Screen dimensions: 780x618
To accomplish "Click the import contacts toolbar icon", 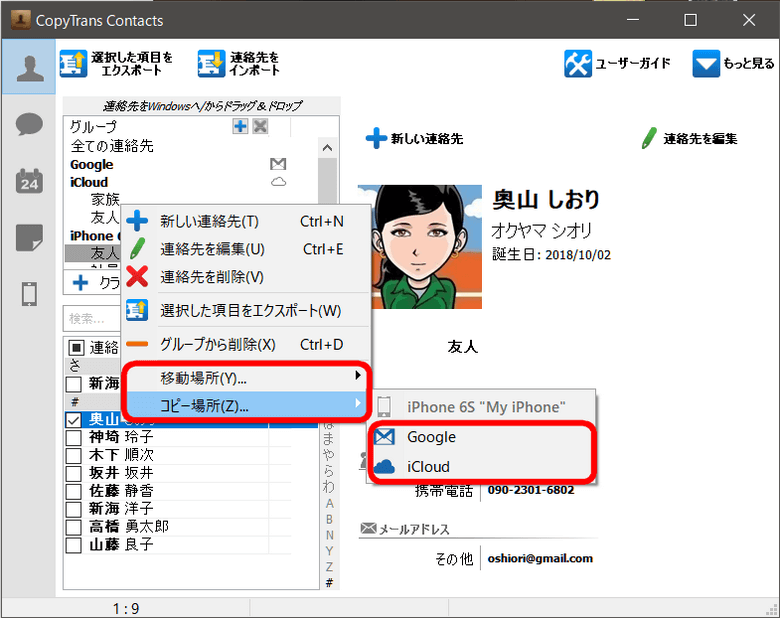I will [211, 64].
